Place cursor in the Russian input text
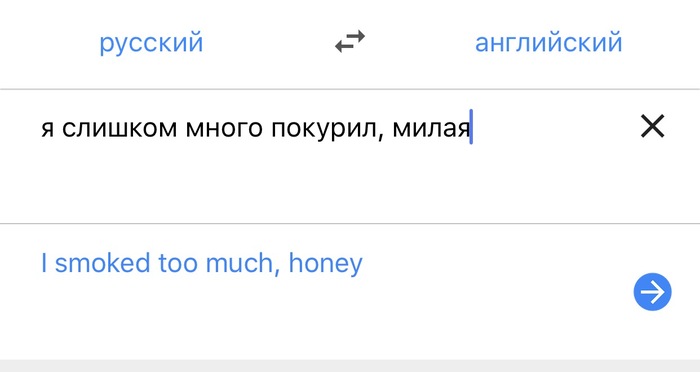 (x=256, y=128)
